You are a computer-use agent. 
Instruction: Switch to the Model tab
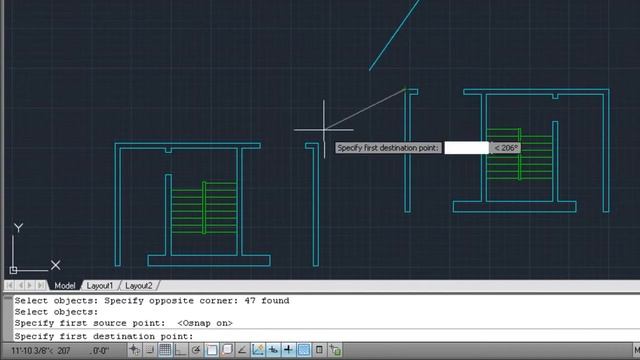point(64,285)
